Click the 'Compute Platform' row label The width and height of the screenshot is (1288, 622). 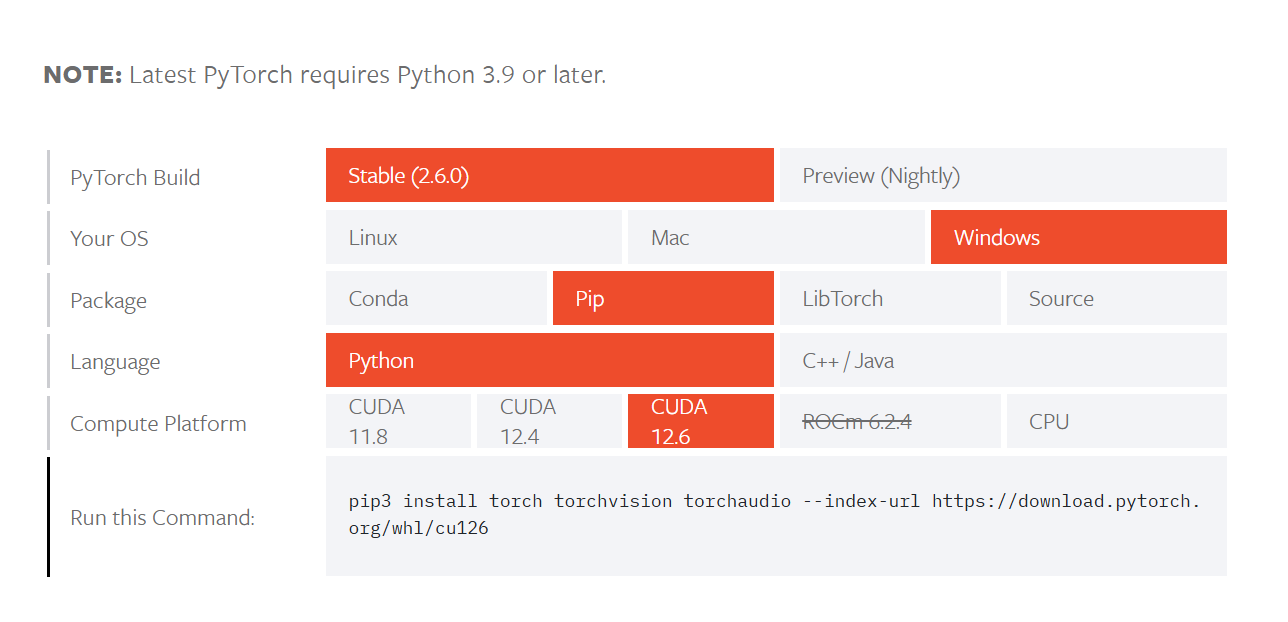click(x=157, y=423)
